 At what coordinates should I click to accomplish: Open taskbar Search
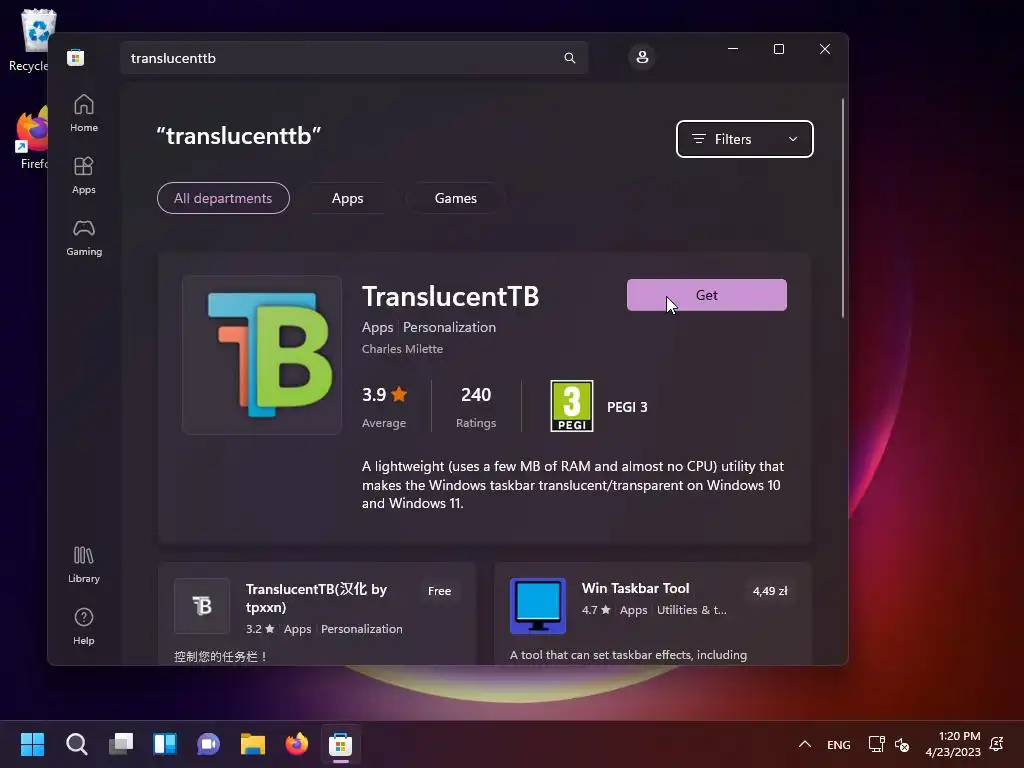coord(76,744)
